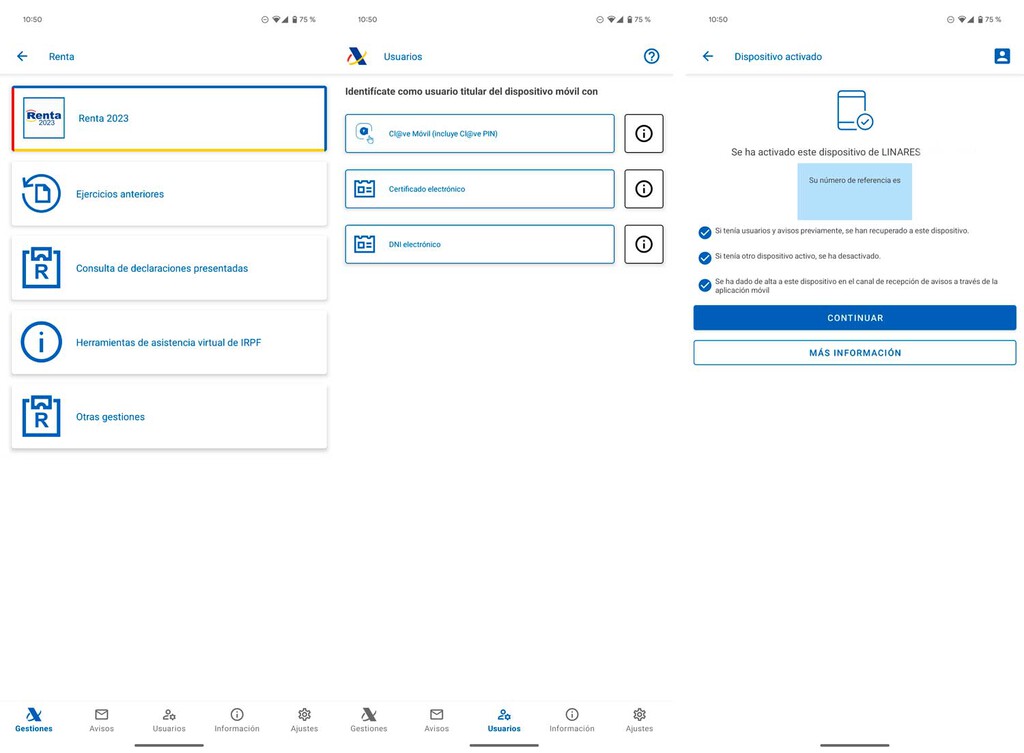Click checkmark next to canal de recepción de avisos
1024x753 pixels.
pyautogui.click(x=705, y=285)
